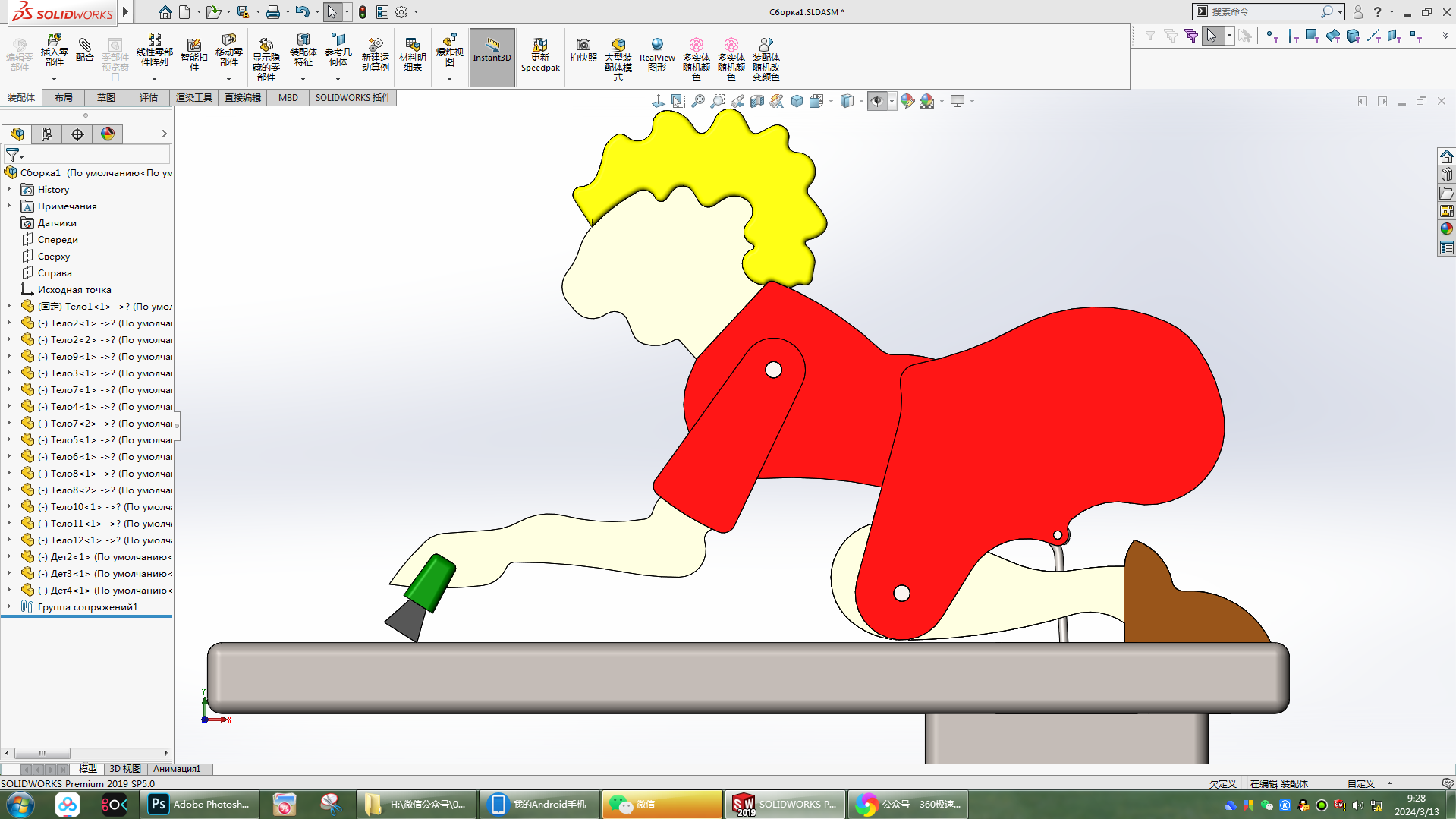The image size is (1456, 819).
Task: Click the Windows Start button
Action: [20, 805]
